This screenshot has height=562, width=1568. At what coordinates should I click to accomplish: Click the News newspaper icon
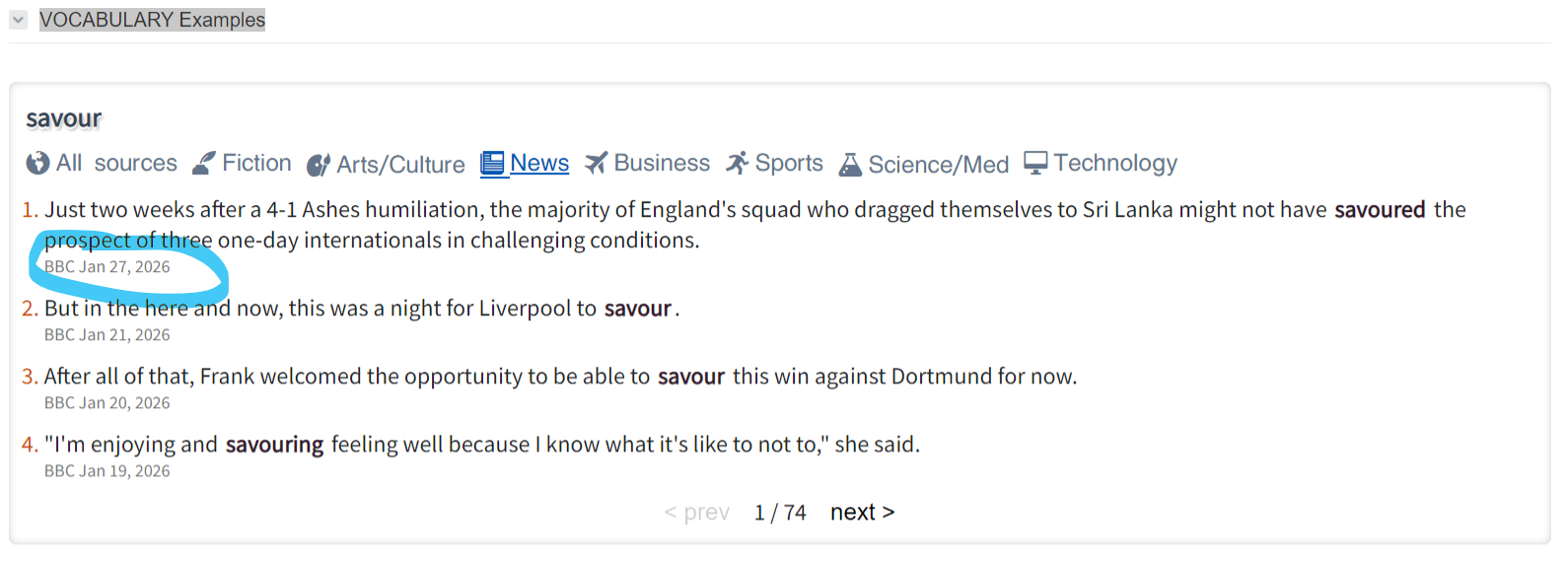point(492,164)
